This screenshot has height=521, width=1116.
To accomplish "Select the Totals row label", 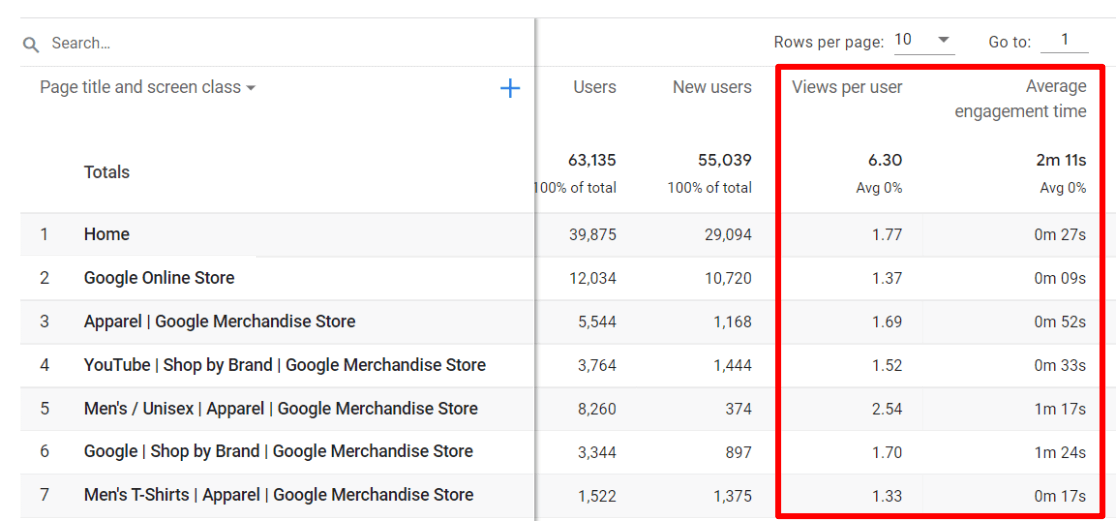I will [x=107, y=172].
